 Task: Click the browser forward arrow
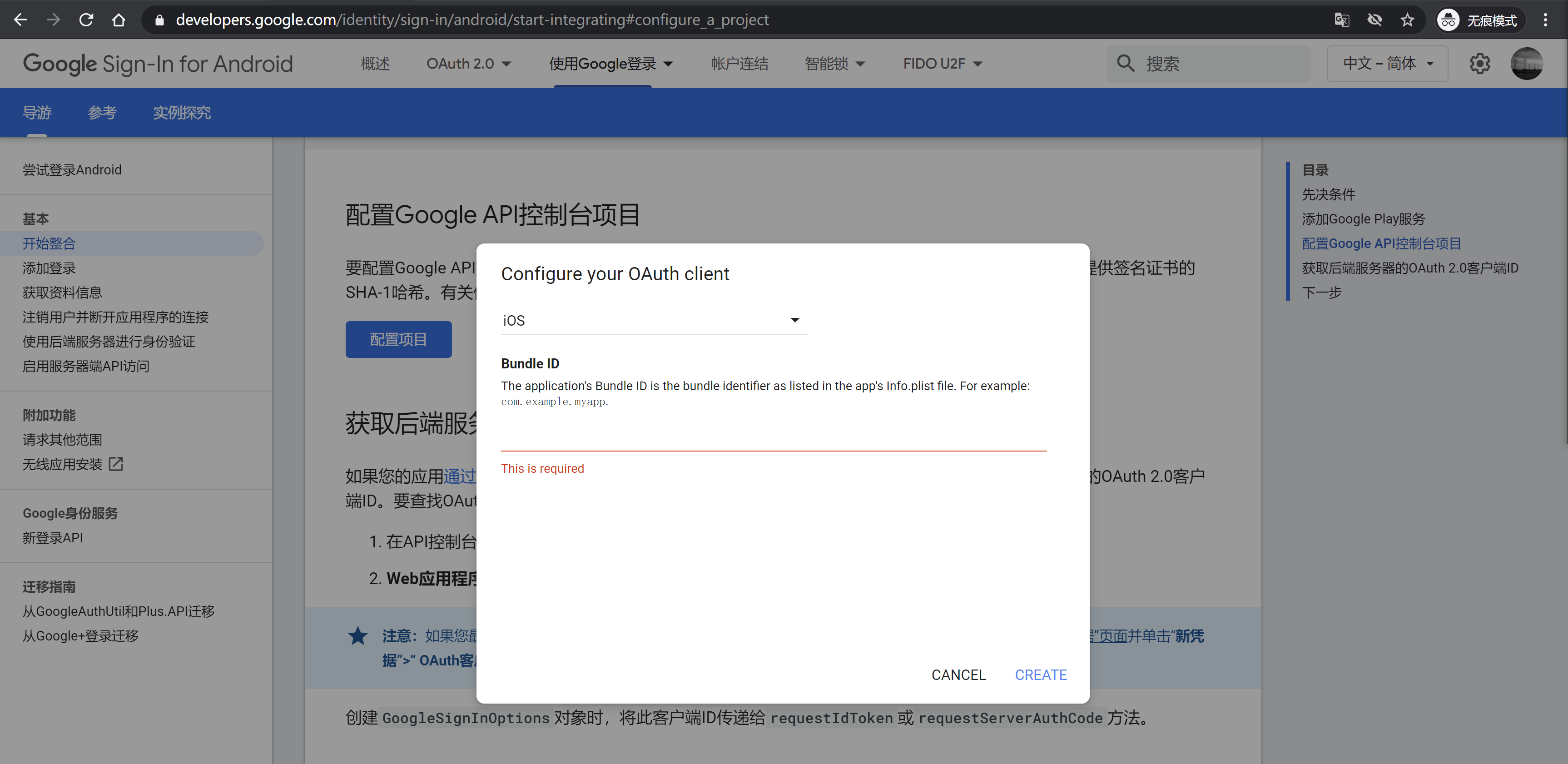tap(54, 20)
